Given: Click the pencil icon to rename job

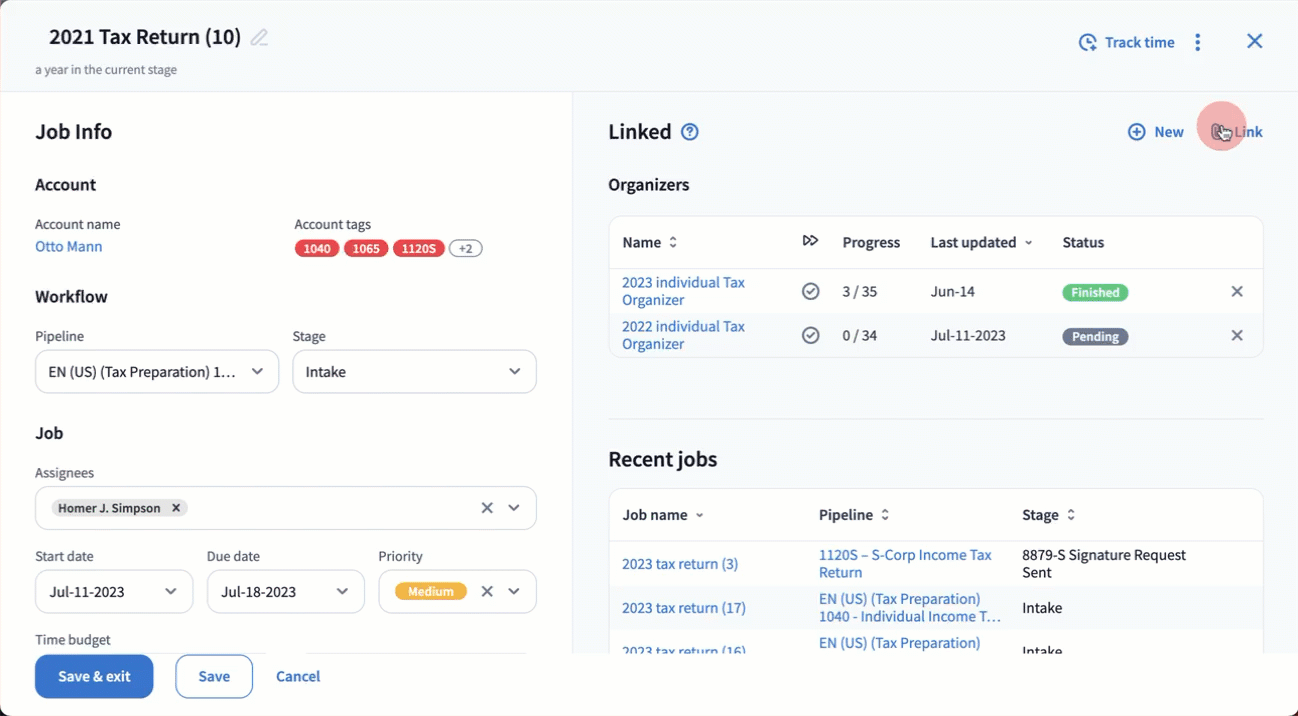Looking at the screenshot, I should tap(259, 38).
